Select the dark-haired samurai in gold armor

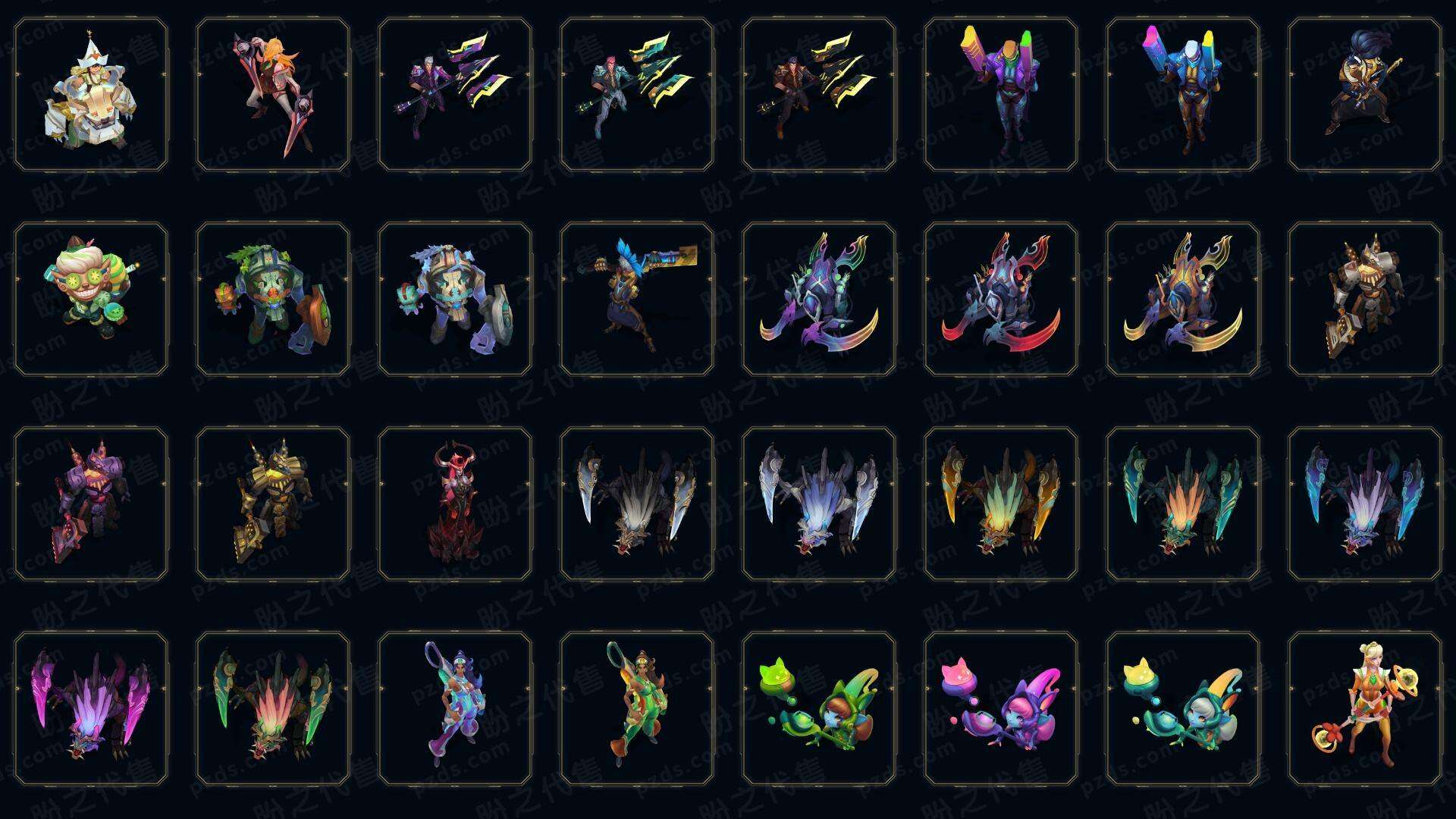[x=1365, y=94]
